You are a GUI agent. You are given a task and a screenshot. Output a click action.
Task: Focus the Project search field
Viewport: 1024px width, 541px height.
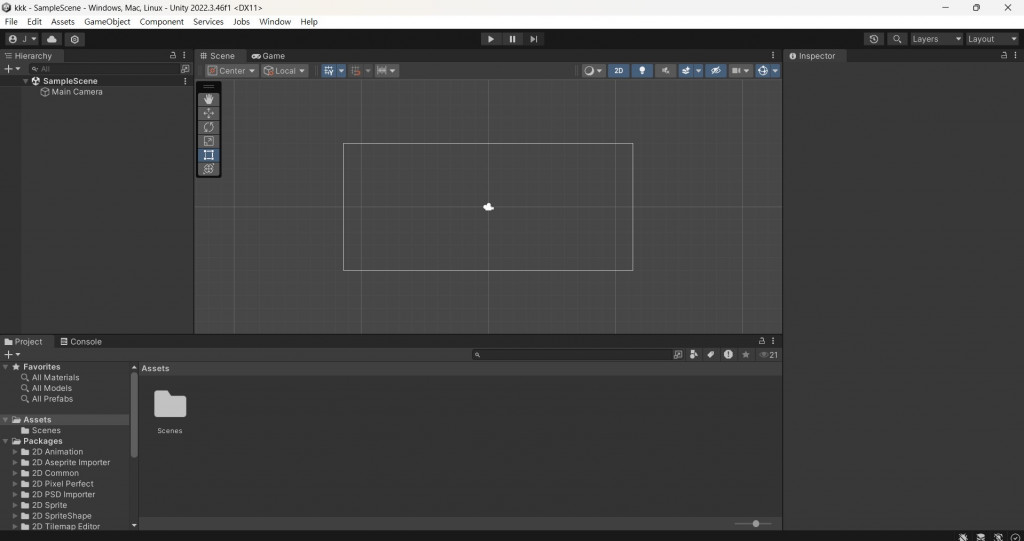[571, 355]
